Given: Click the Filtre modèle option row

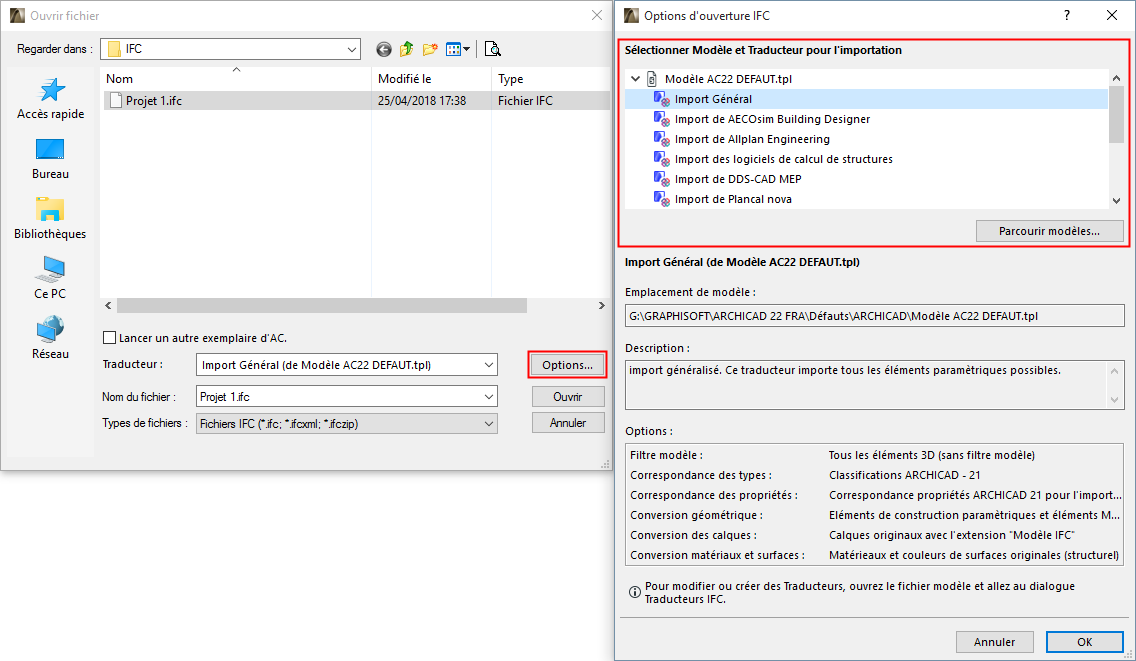Looking at the screenshot, I should pyautogui.click(x=876, y=455).
